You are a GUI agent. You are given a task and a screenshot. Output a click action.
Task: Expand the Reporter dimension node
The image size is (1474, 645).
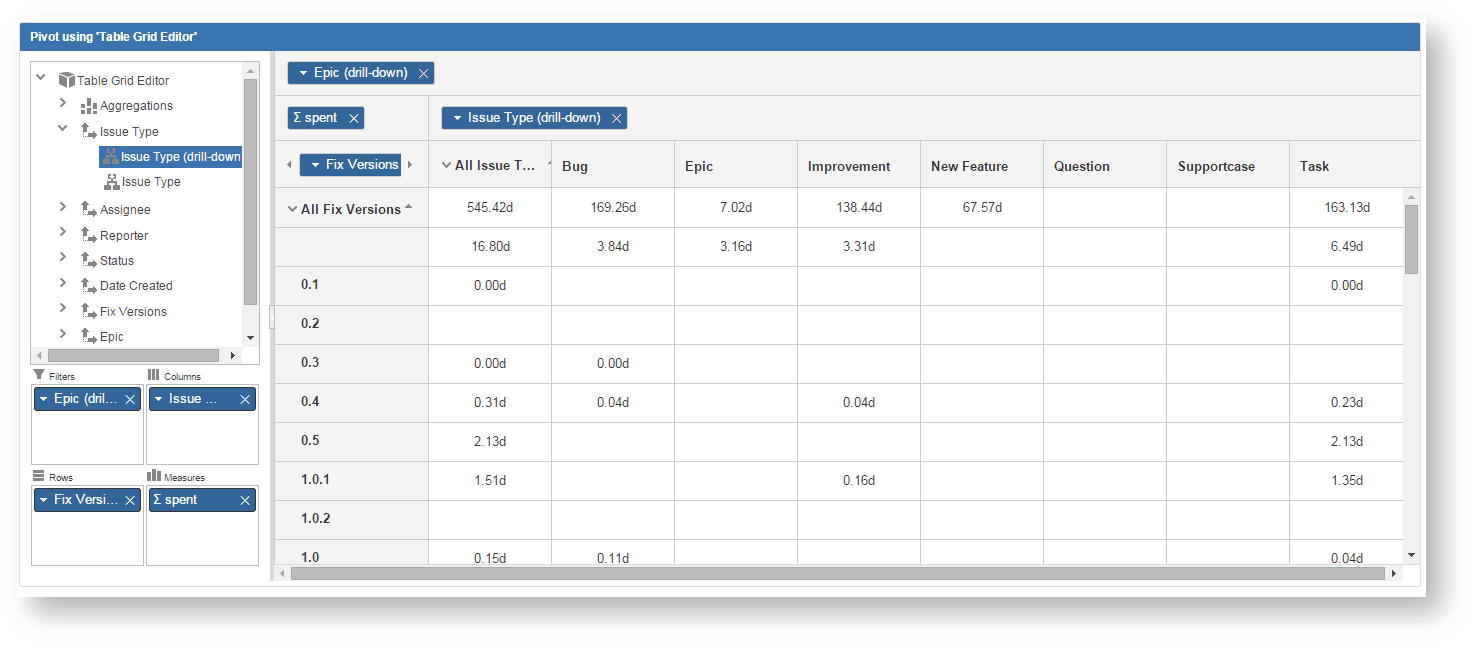[63, 233]
